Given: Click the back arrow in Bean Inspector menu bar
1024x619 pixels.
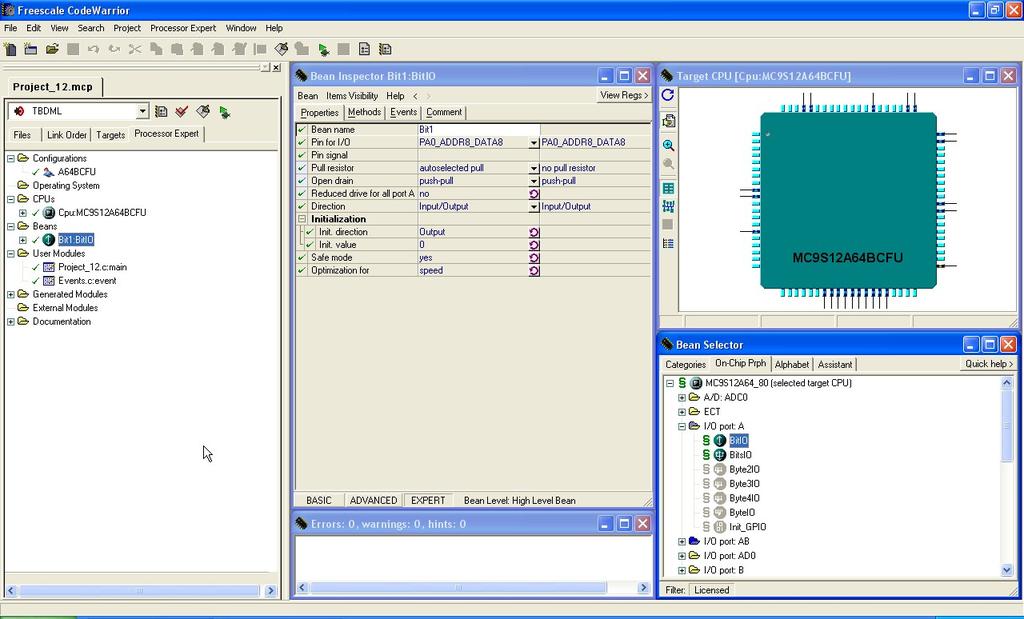Looking at the screenshot, I should pos(415,96).
